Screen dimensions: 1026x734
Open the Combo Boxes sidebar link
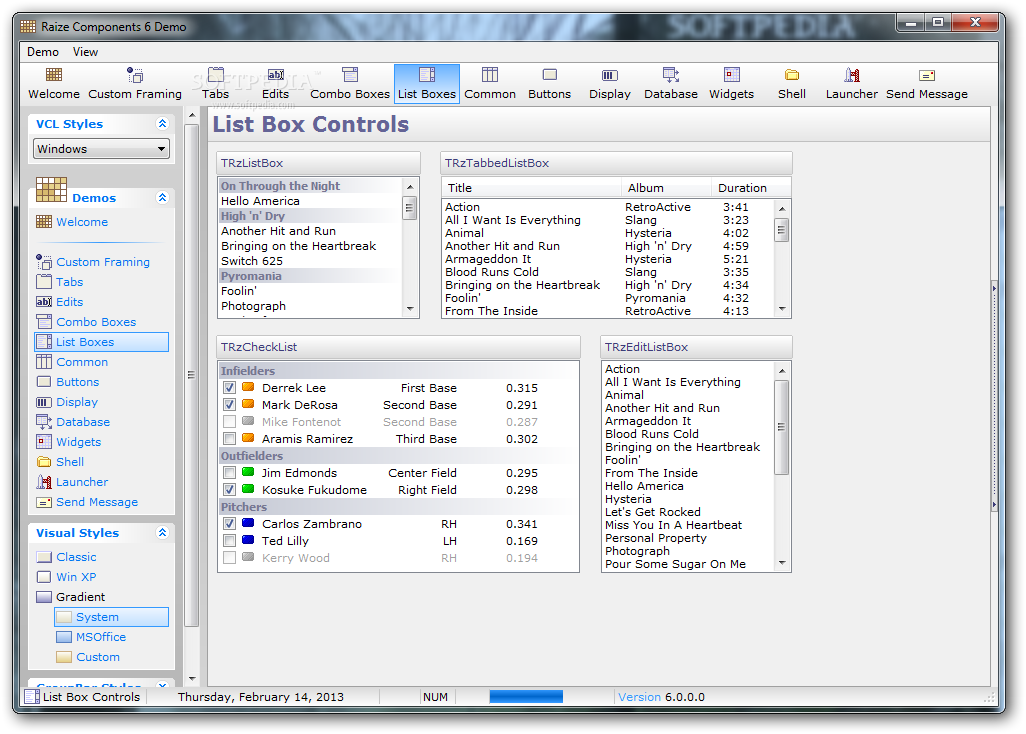96,322
